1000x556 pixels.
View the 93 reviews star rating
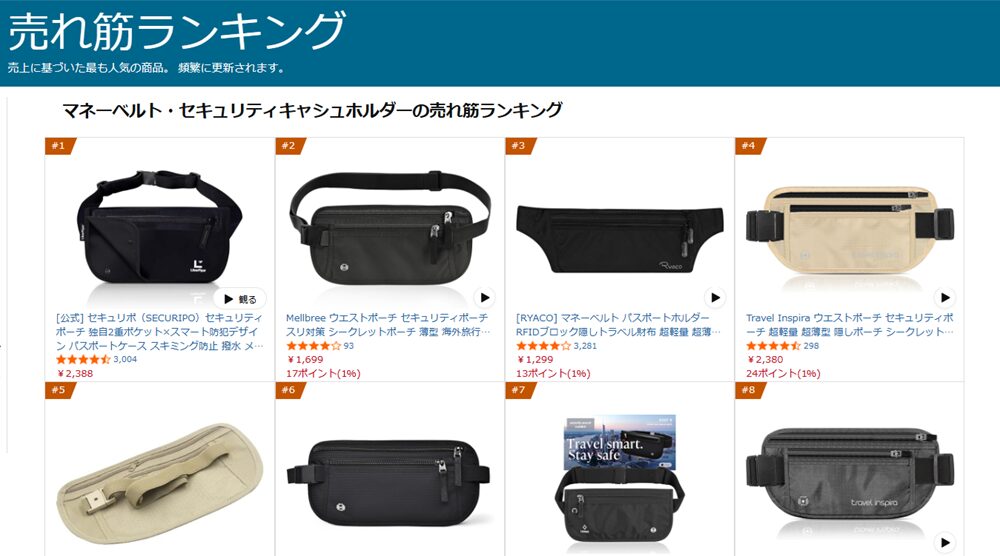tap(314, 346)
